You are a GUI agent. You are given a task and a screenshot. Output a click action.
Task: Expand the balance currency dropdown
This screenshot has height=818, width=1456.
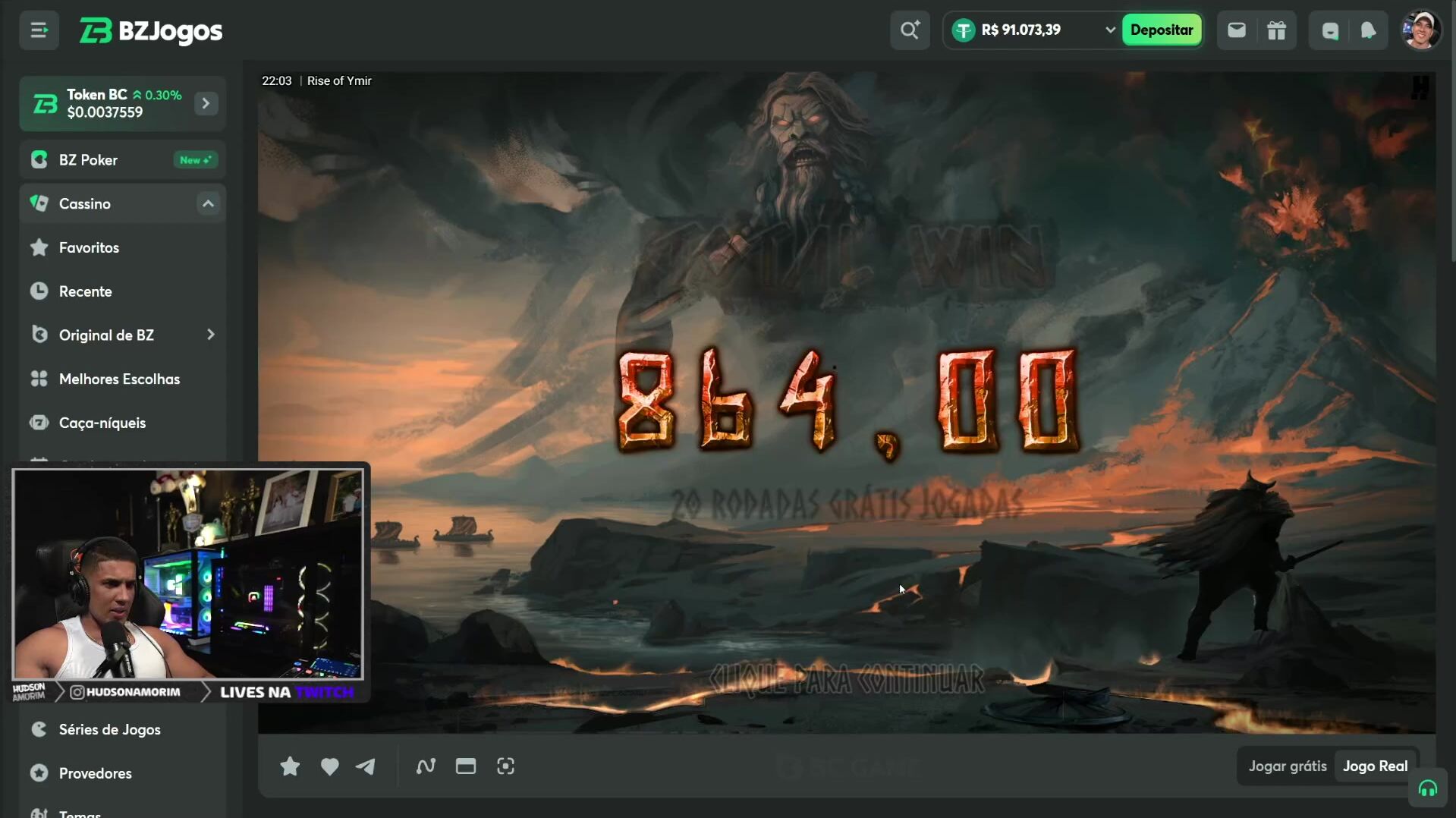(x=1109, y=30)
